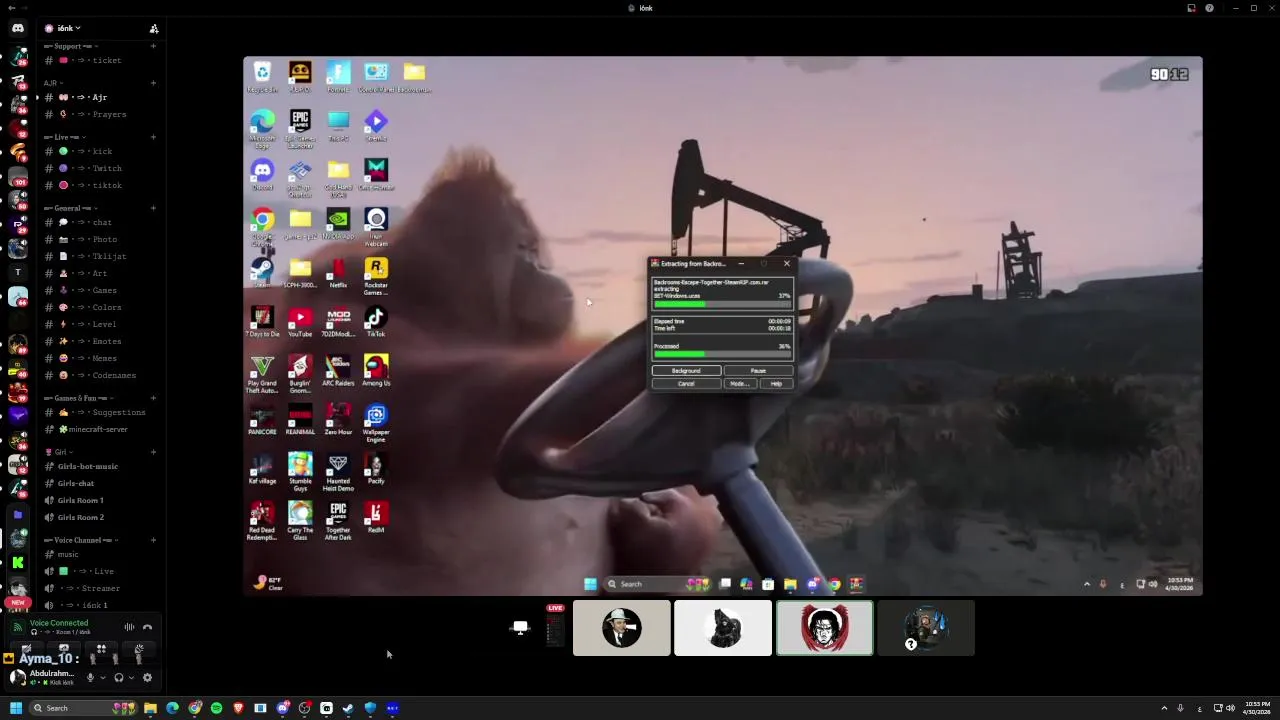
Task: Add a channel to the Support category
Action: click(x=153, y=46)
